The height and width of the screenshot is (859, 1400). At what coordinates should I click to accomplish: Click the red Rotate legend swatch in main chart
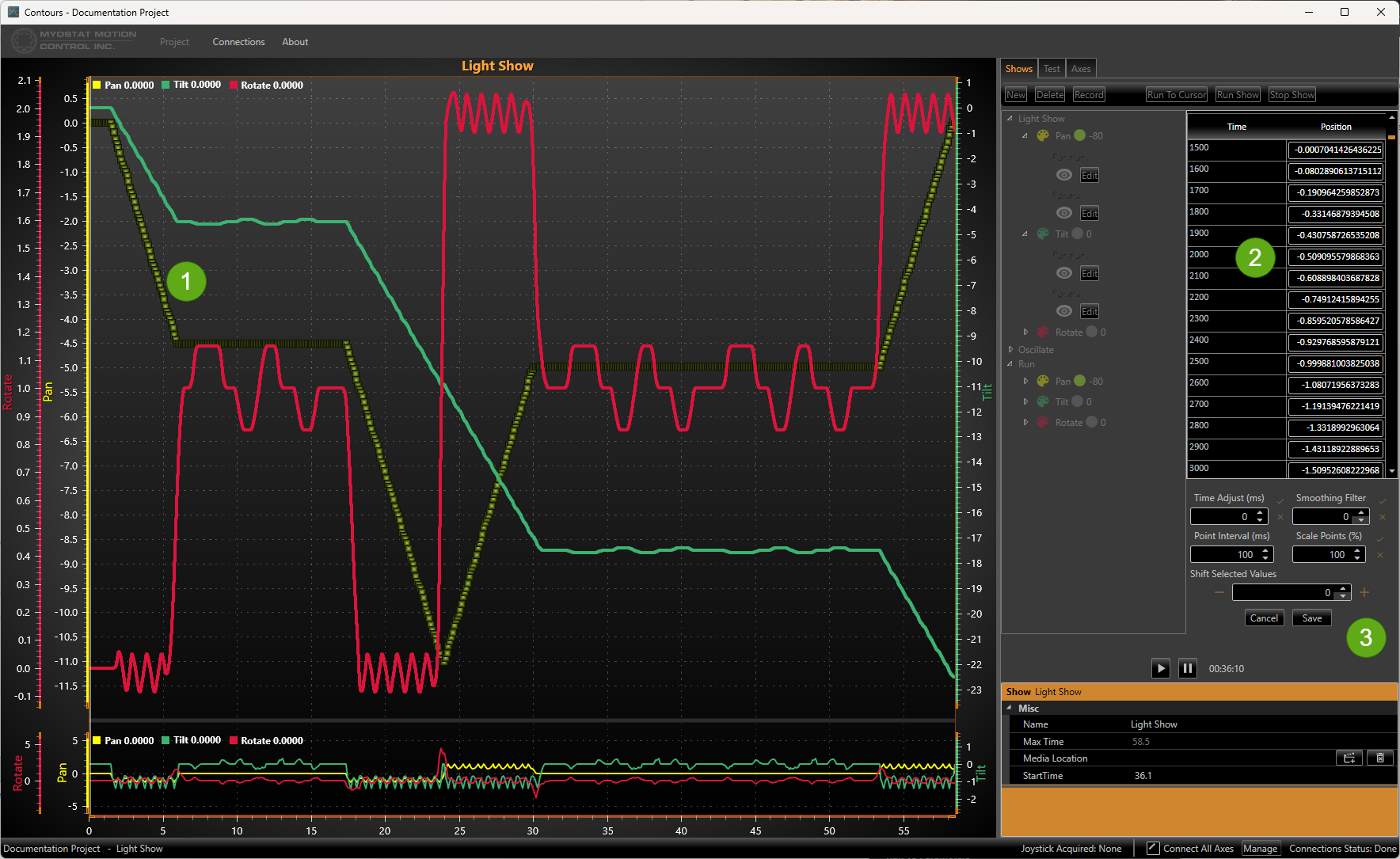234,85
